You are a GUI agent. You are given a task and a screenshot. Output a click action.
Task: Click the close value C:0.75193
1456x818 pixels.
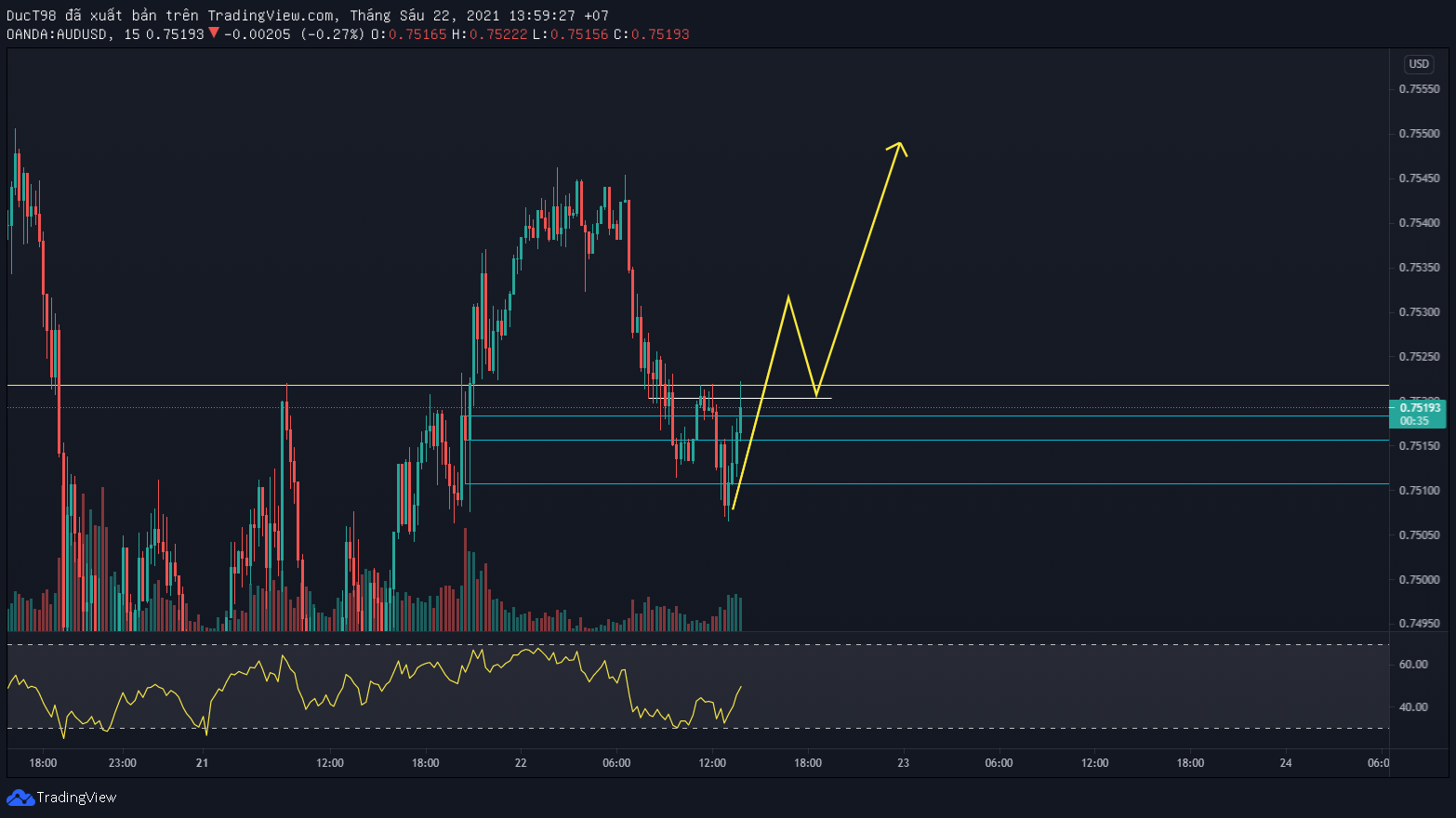(x=651, y=34)
